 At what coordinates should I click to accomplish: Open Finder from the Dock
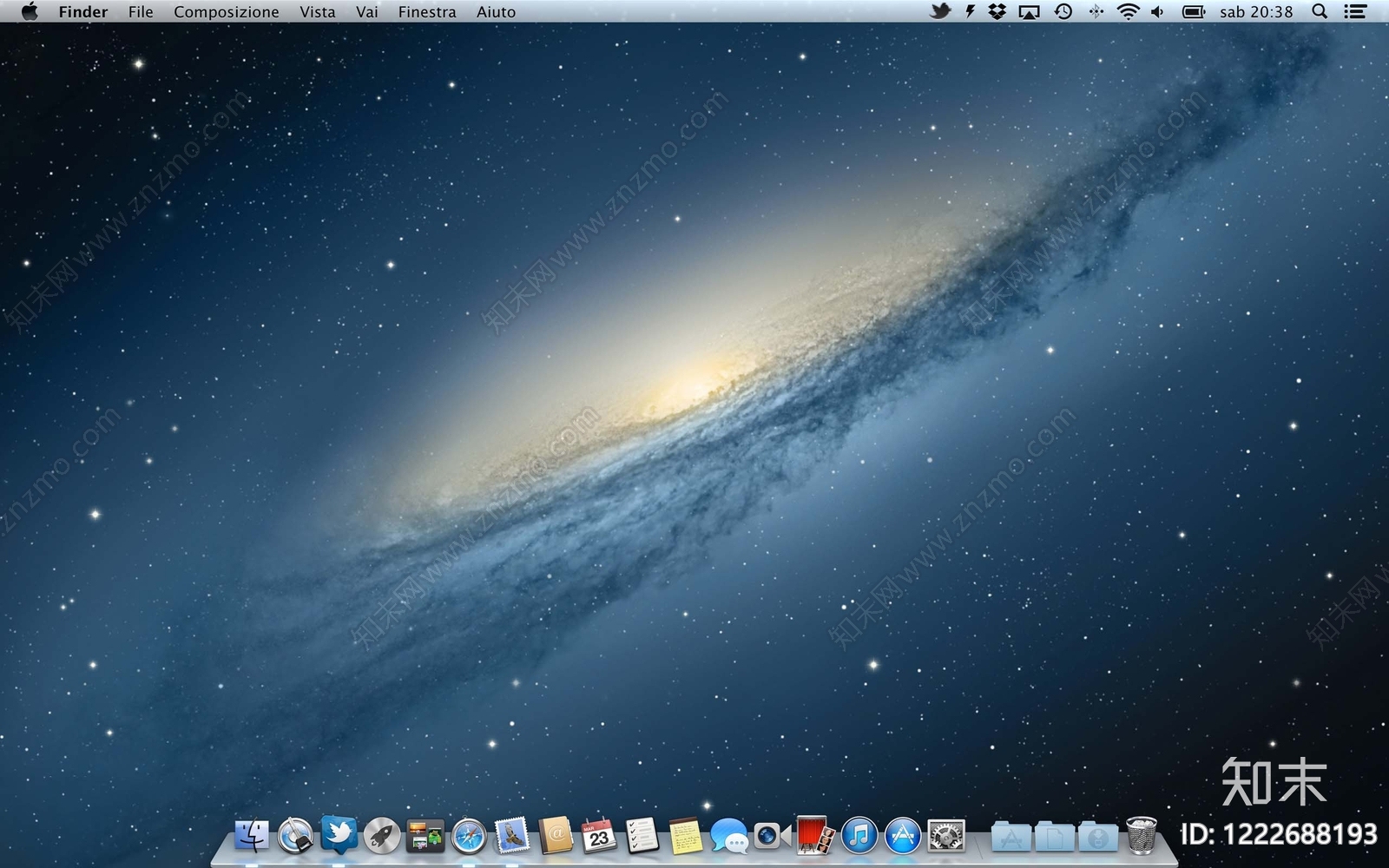[252, 836]
